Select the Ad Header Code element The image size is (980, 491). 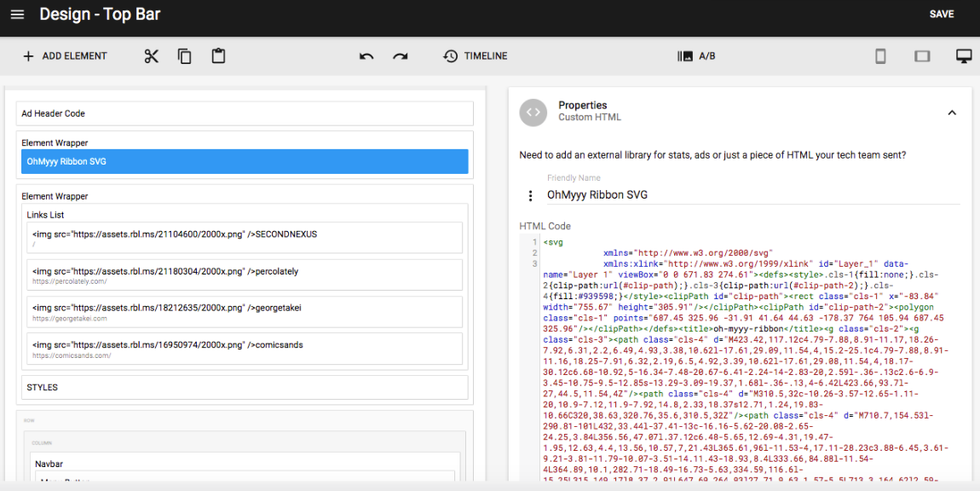(244, 113)
